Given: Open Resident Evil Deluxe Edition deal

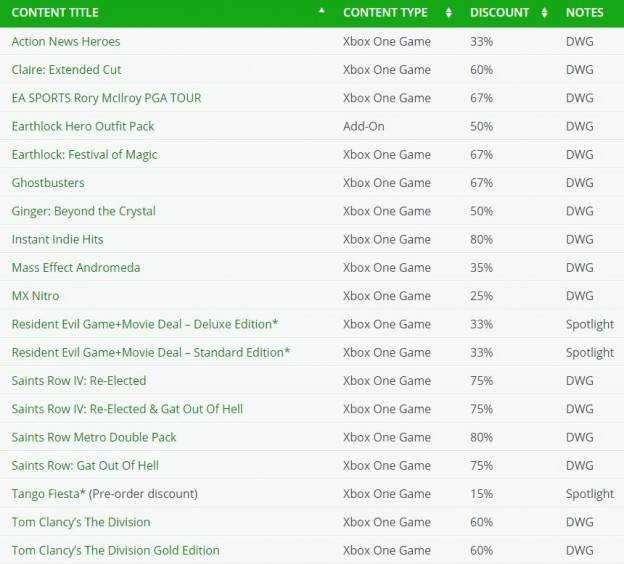Looking at the screenshot, I should tap(145, 324).
